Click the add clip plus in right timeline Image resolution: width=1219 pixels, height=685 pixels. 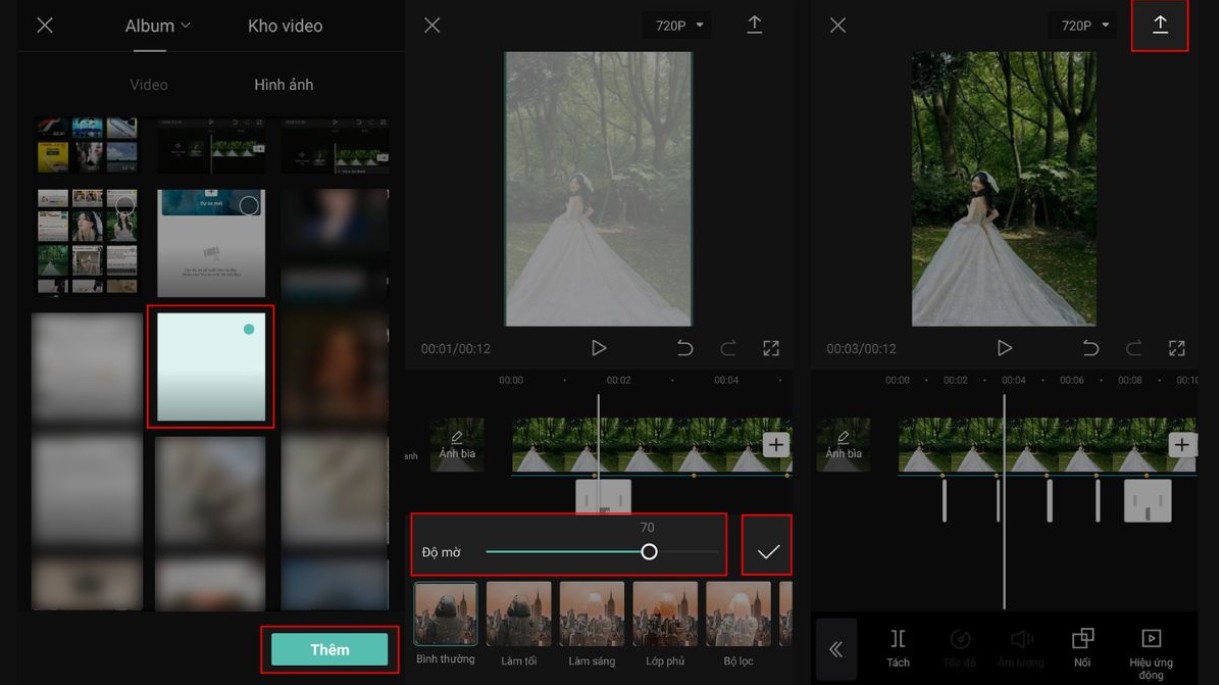pos(1182,445)
